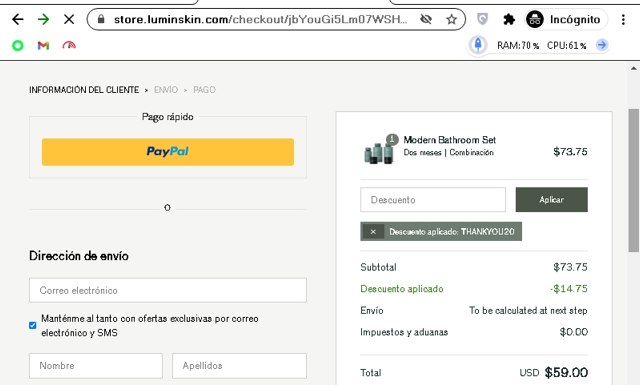Open the shield extension icon

coord(482,19)
